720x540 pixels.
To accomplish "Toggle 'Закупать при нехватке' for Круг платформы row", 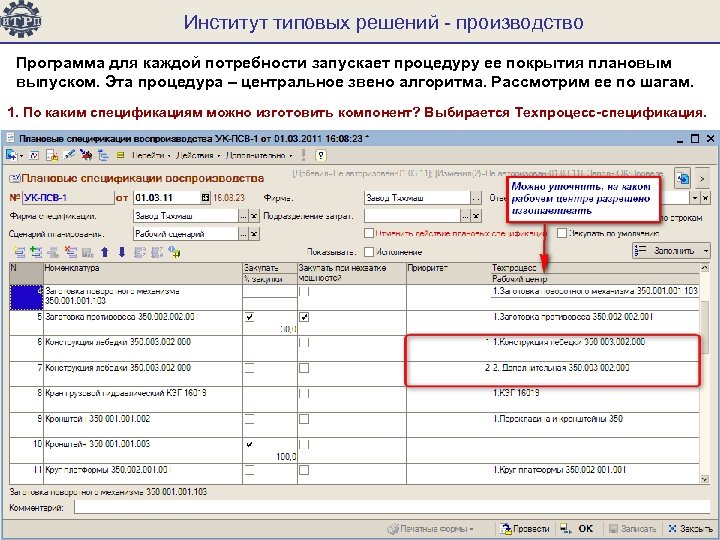I will (304, 470).
